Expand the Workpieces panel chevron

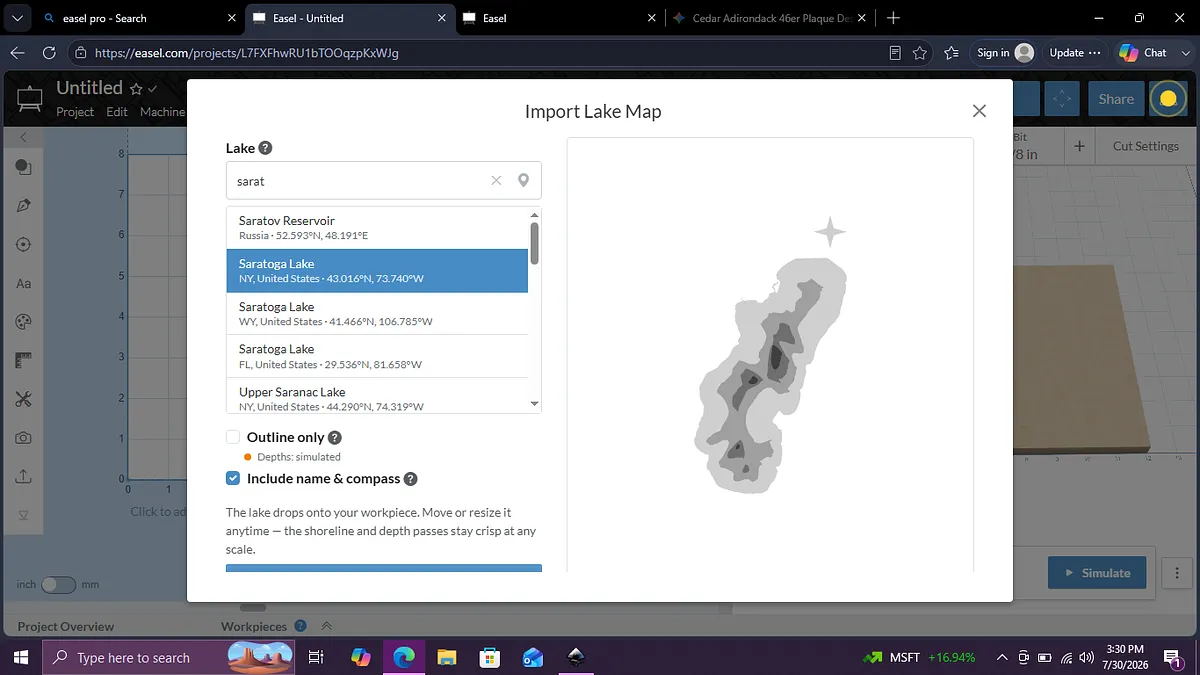(326, 627)
